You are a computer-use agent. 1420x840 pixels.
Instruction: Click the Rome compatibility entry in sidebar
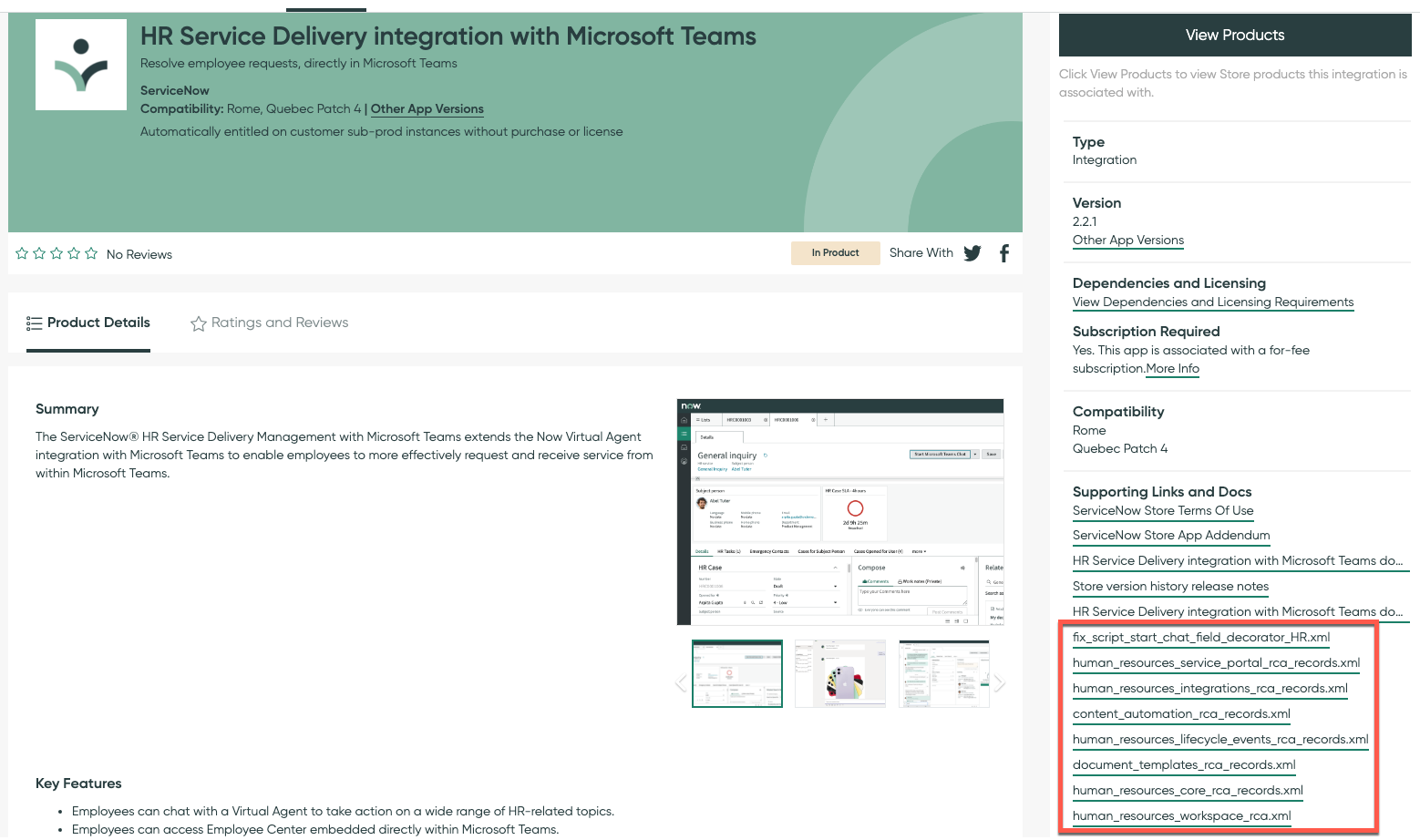[x=1089, y=430]
